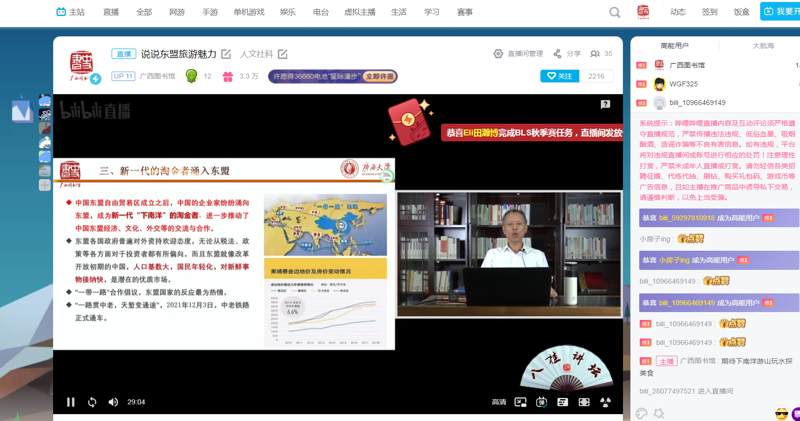The width and height of the screenshot is (800, 421).
Task: Open the 手游 category
Action: 210,12
